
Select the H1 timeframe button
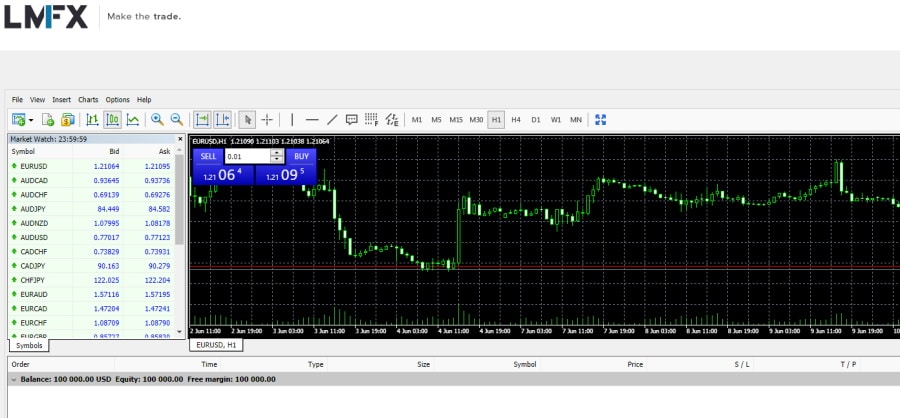point(496,120)
